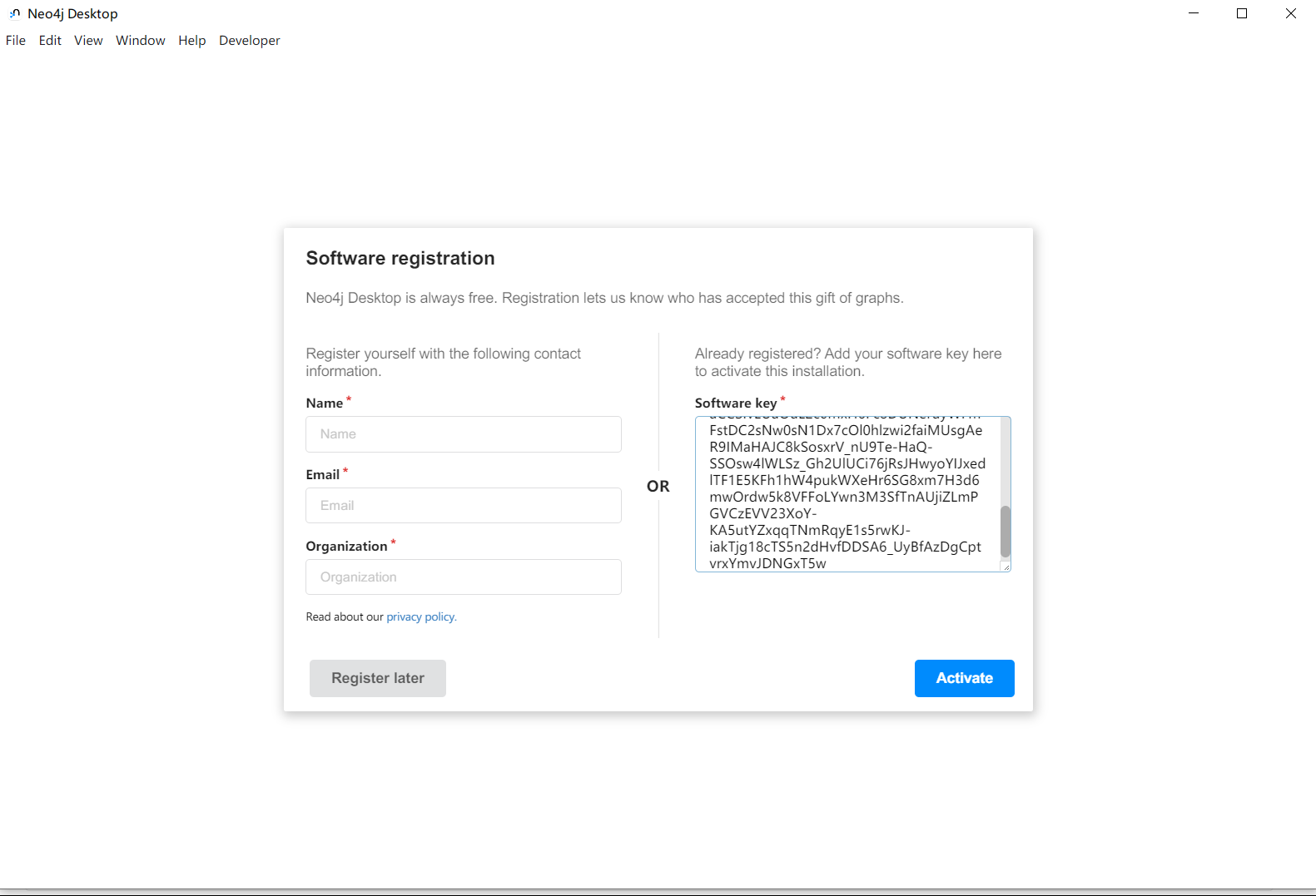Image resolution: width=1316 pixels, height=896 pixels.
Task: Click the Email input field
Action: (x=464, y=506)
